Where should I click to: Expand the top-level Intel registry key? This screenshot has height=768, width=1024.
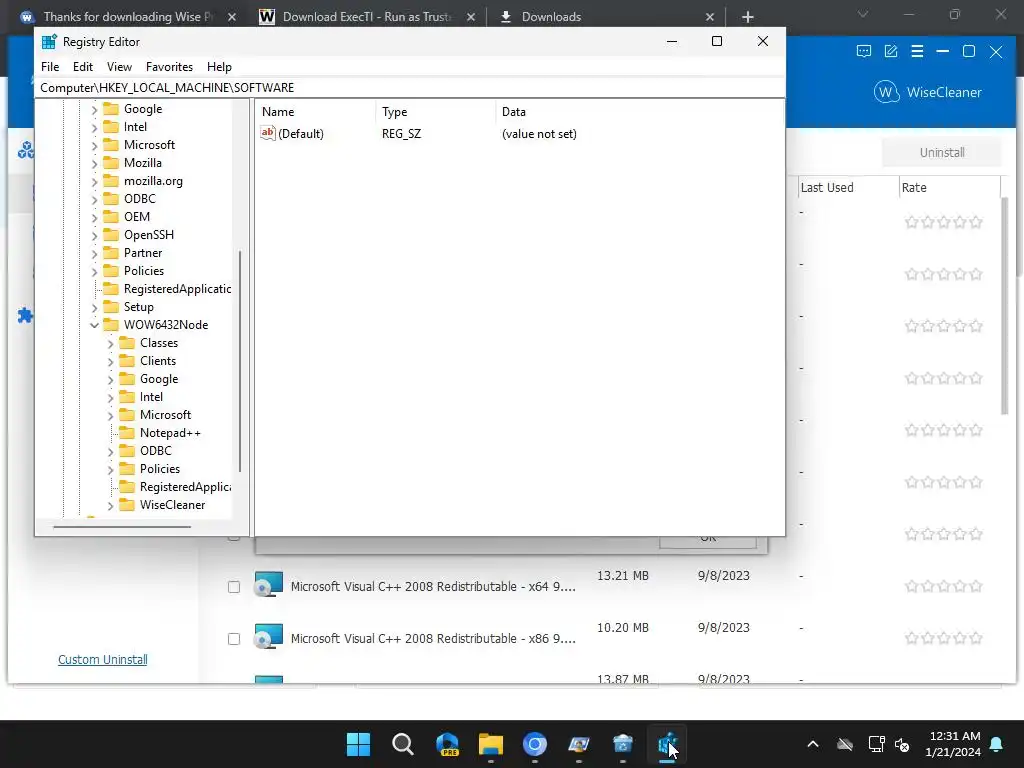pyautogui.click(x=95, y=127)
